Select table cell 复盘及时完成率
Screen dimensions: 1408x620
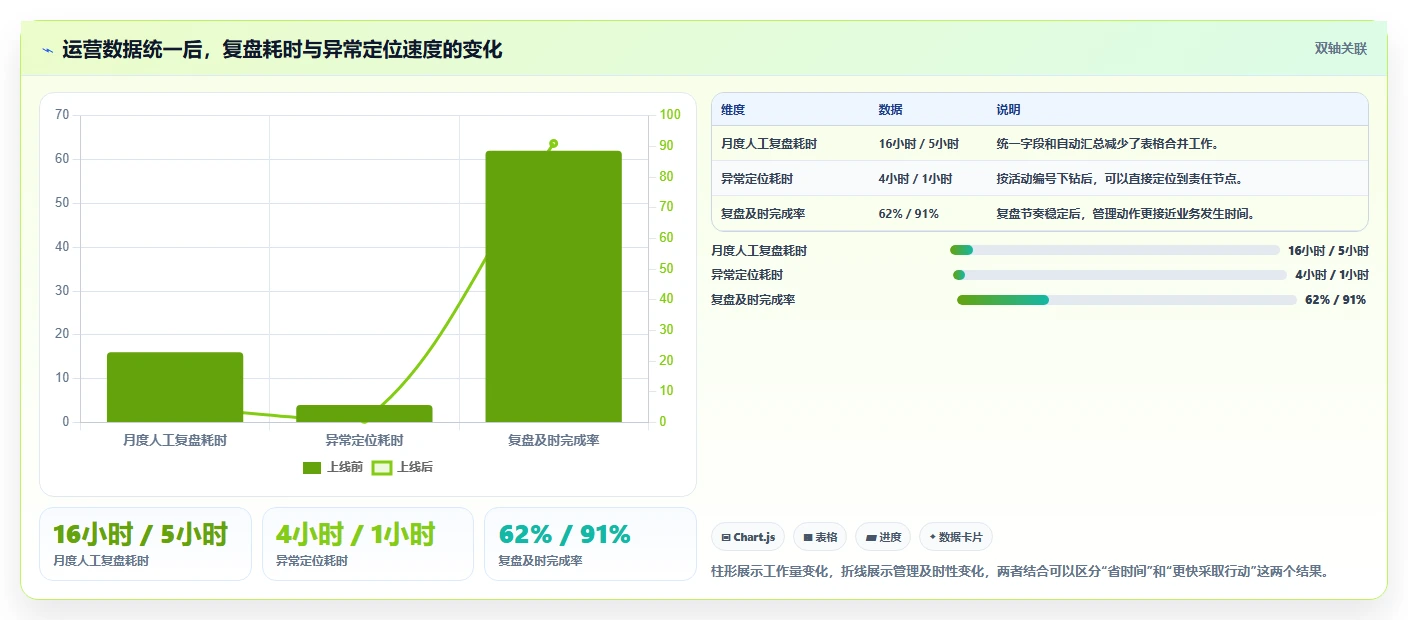pos(763,214)
